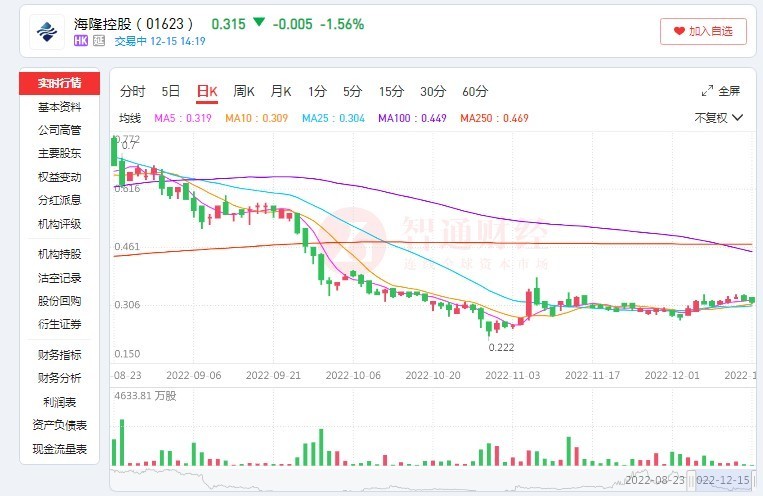Select the 周K chart tab
The width and height of the screenshot is (763, 496).
pyautogui.click(x=244, y=92)
